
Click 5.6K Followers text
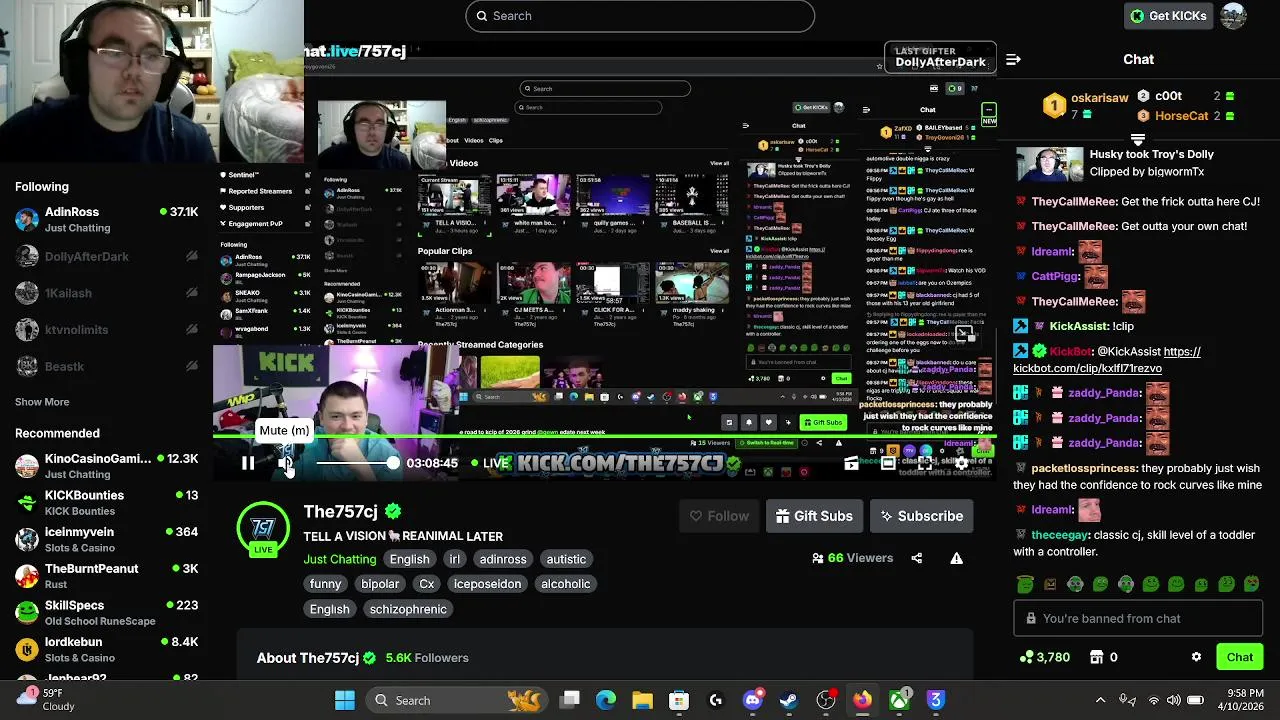427,658
